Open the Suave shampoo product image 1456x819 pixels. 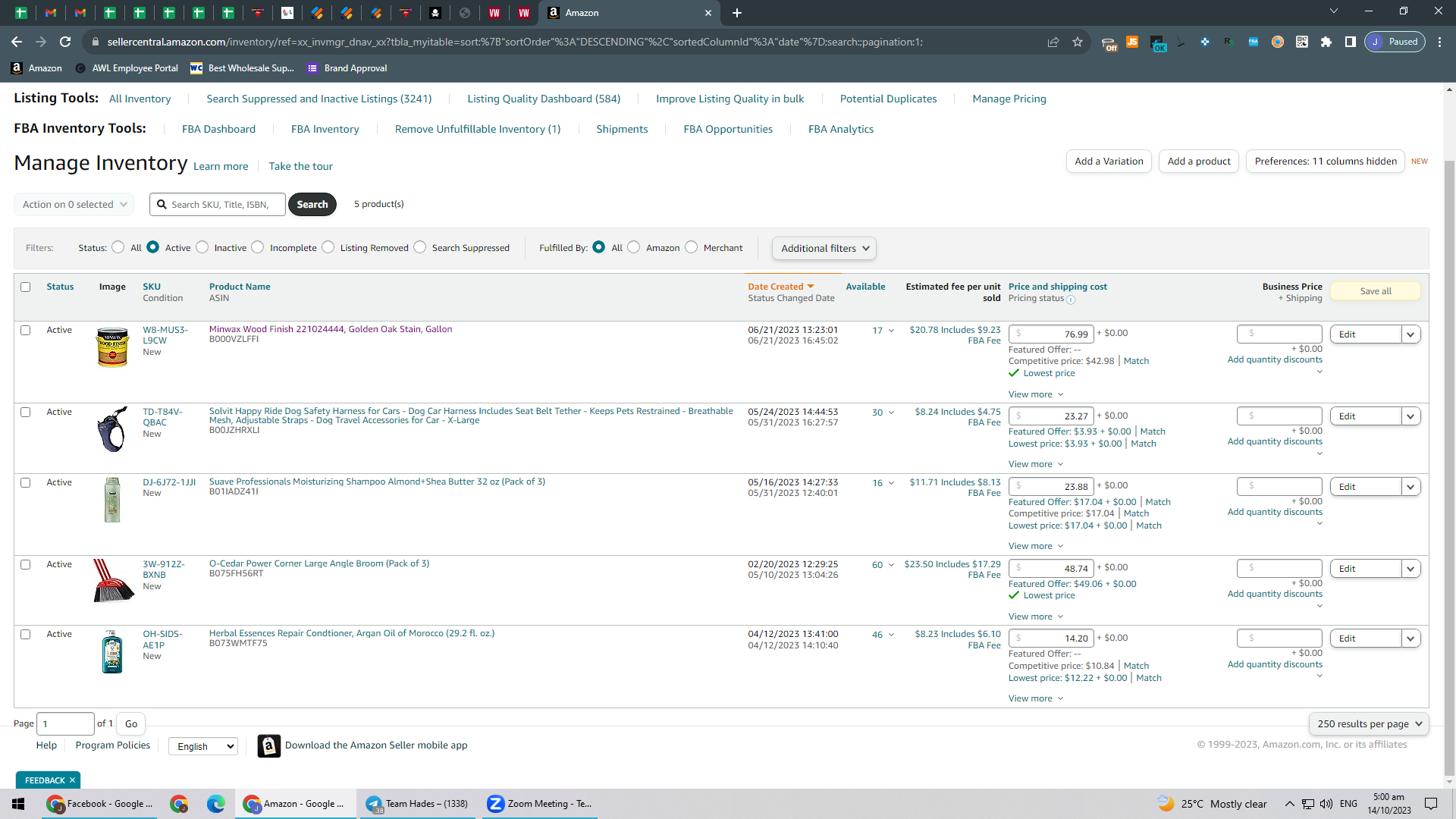pos(112,500)
